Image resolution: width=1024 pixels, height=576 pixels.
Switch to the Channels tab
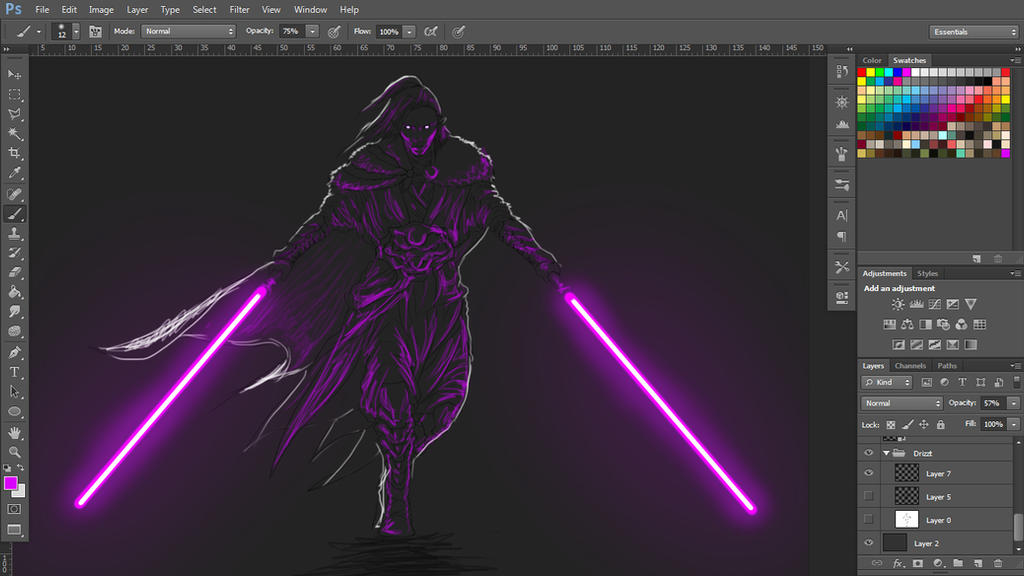(x=910, y=366)
